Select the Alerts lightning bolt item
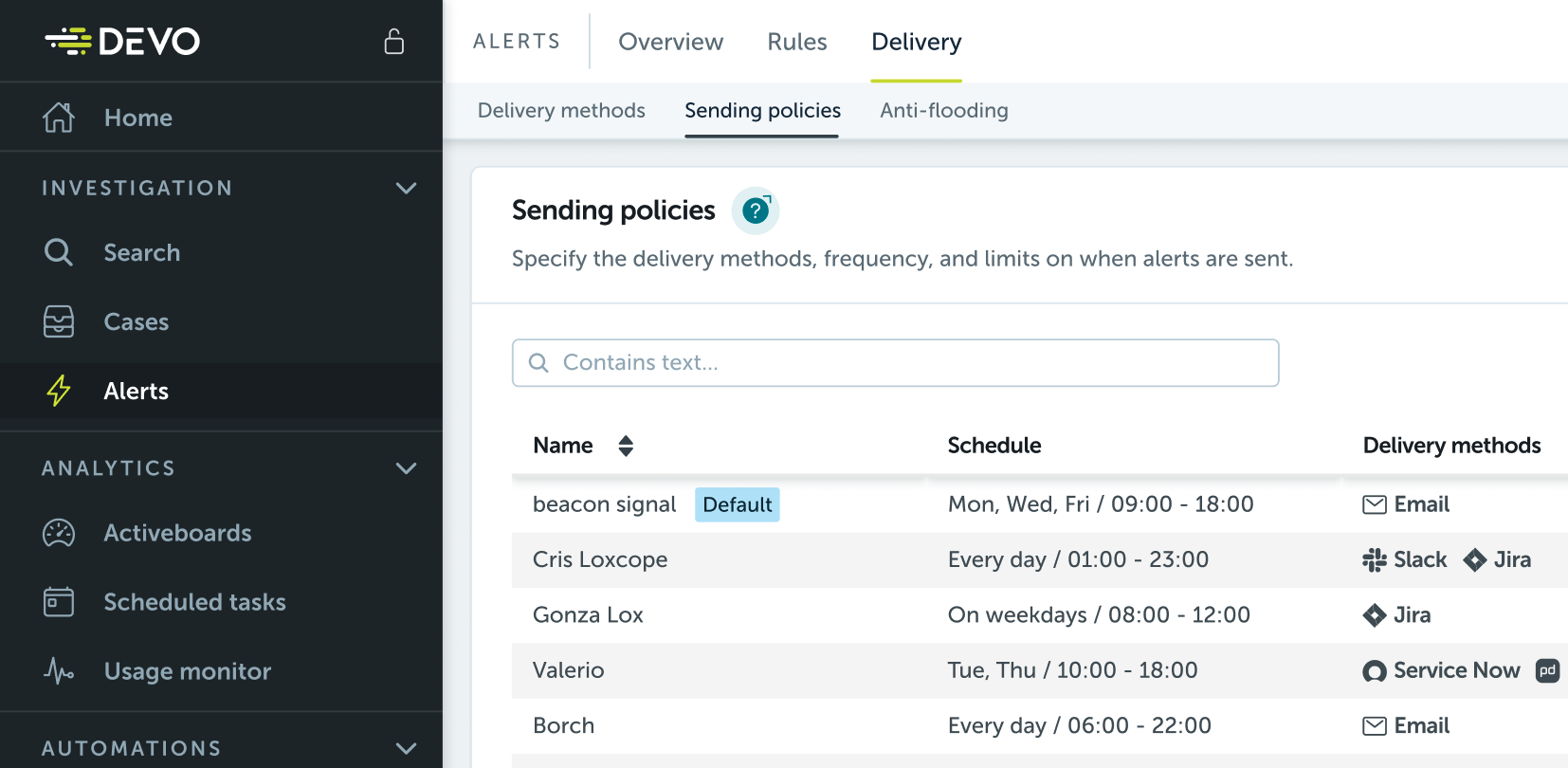Viewport: 1568px width, 768px height. [x=136, y=391]
